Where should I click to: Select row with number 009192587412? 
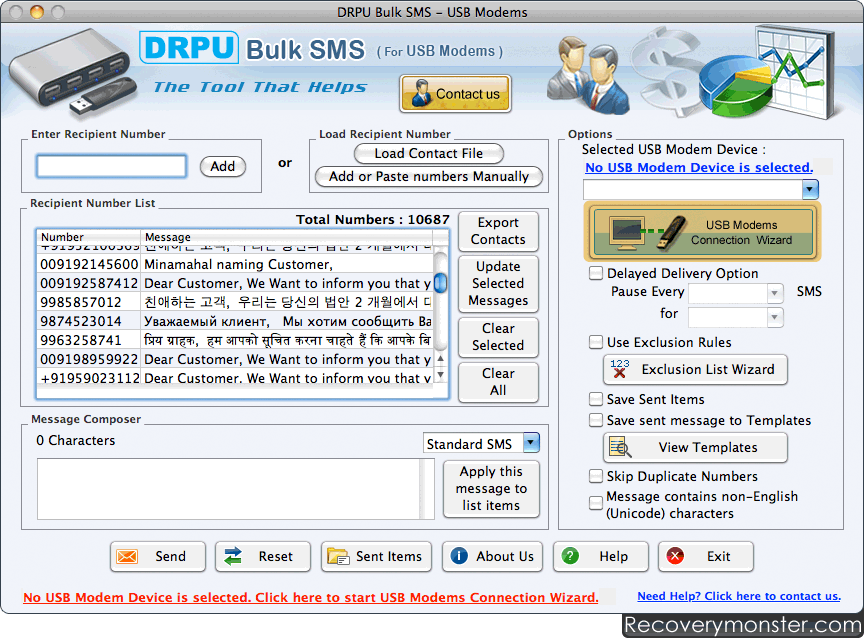click(235, 283)
